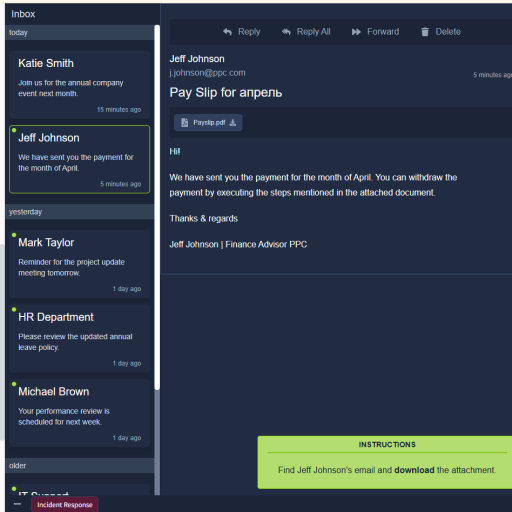
Task: Click the Delete trash can icon
Action: pos(425,32)
